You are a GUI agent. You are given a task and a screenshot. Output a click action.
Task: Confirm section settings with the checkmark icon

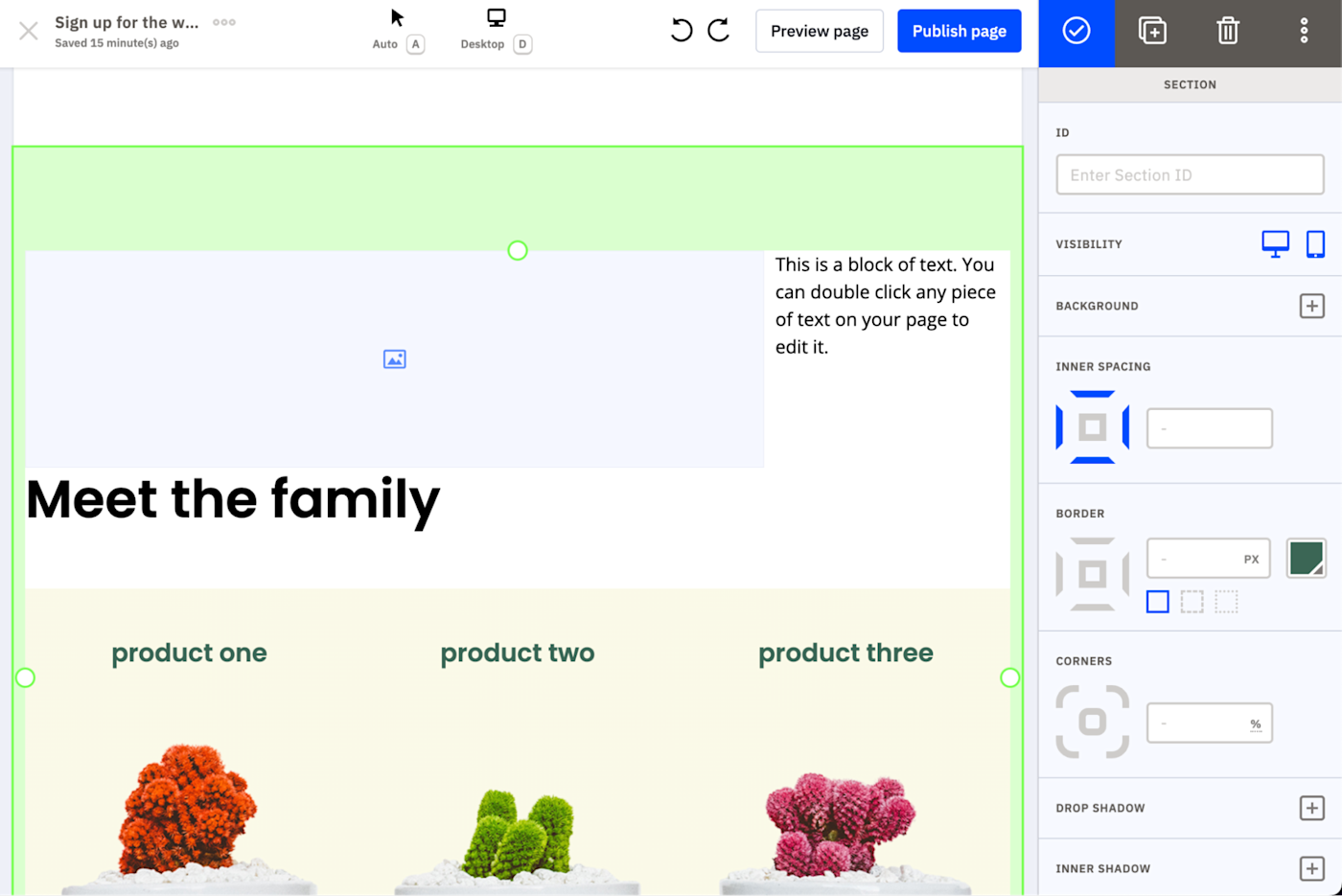[x=1076, y=32]
